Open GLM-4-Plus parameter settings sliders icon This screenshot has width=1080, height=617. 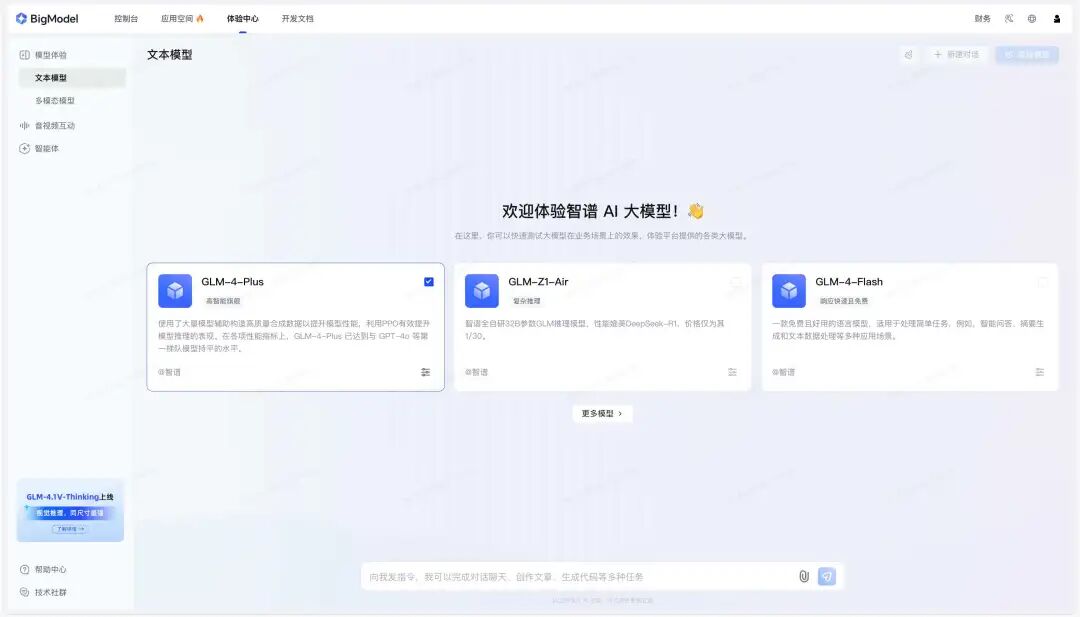pos(426,372)
